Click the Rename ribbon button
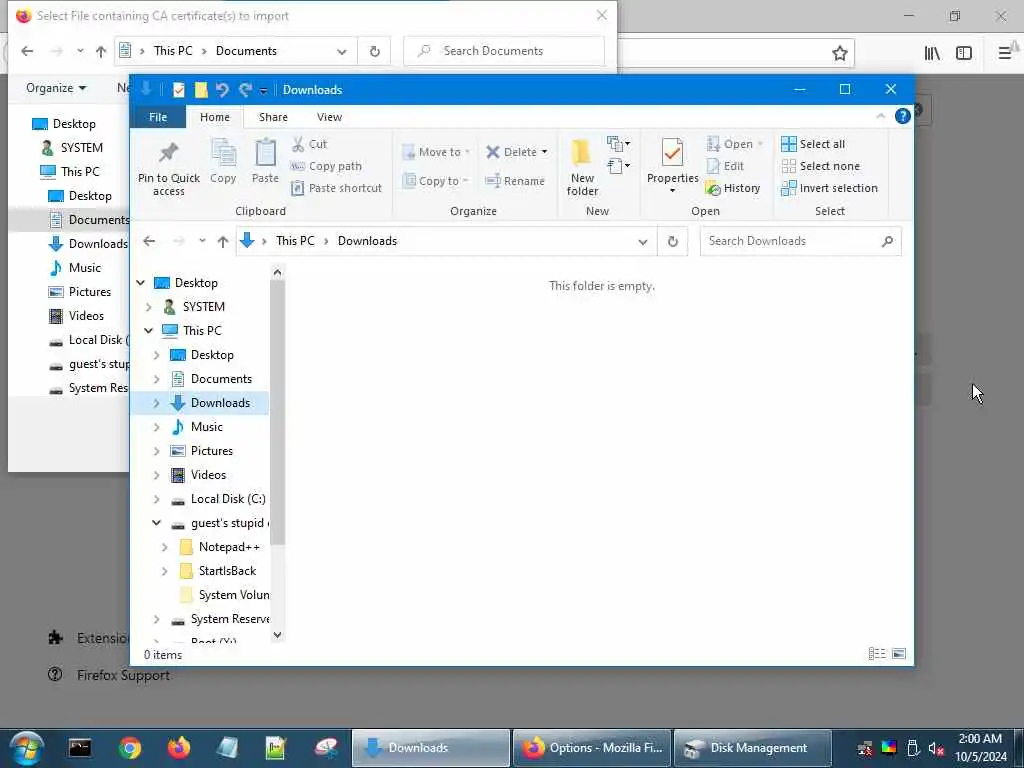Image resolution: width=1024 pixels, height=768 pixels. coord(515,181)
